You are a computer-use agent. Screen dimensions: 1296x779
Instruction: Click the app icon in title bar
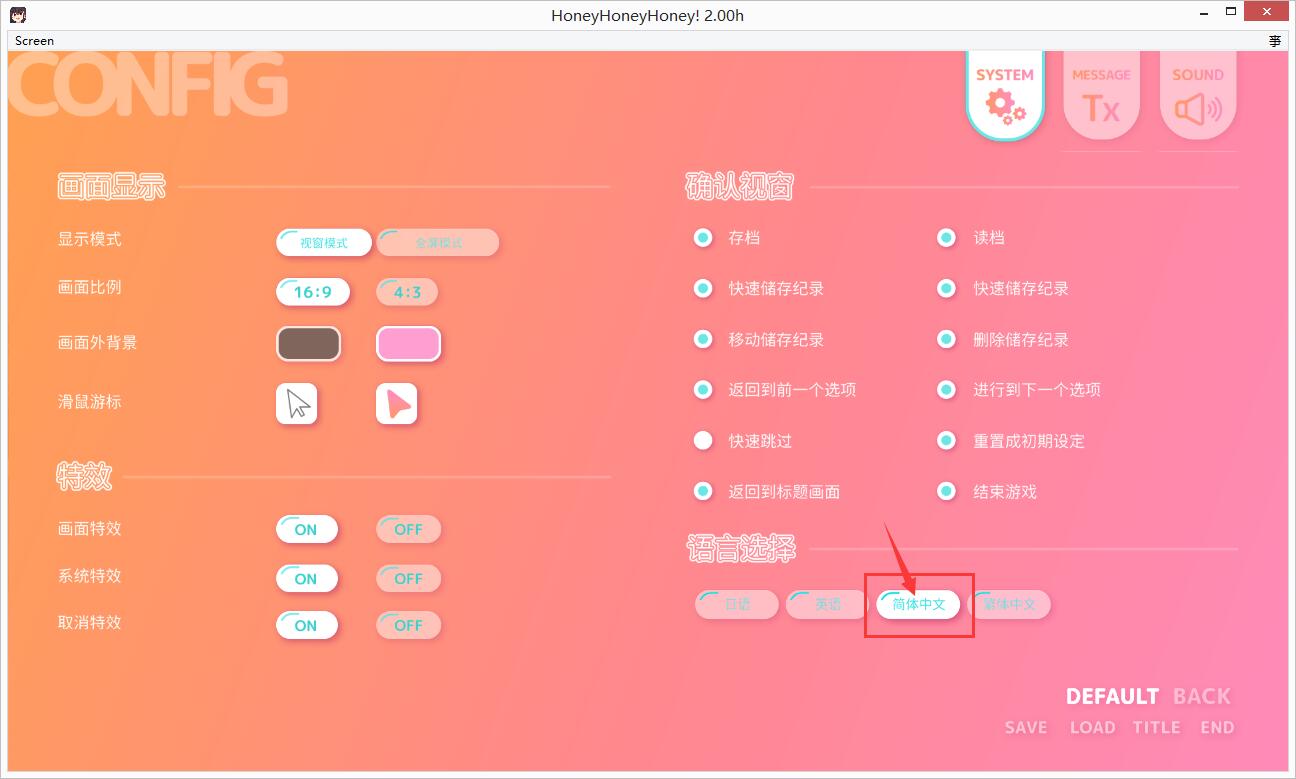18,15
